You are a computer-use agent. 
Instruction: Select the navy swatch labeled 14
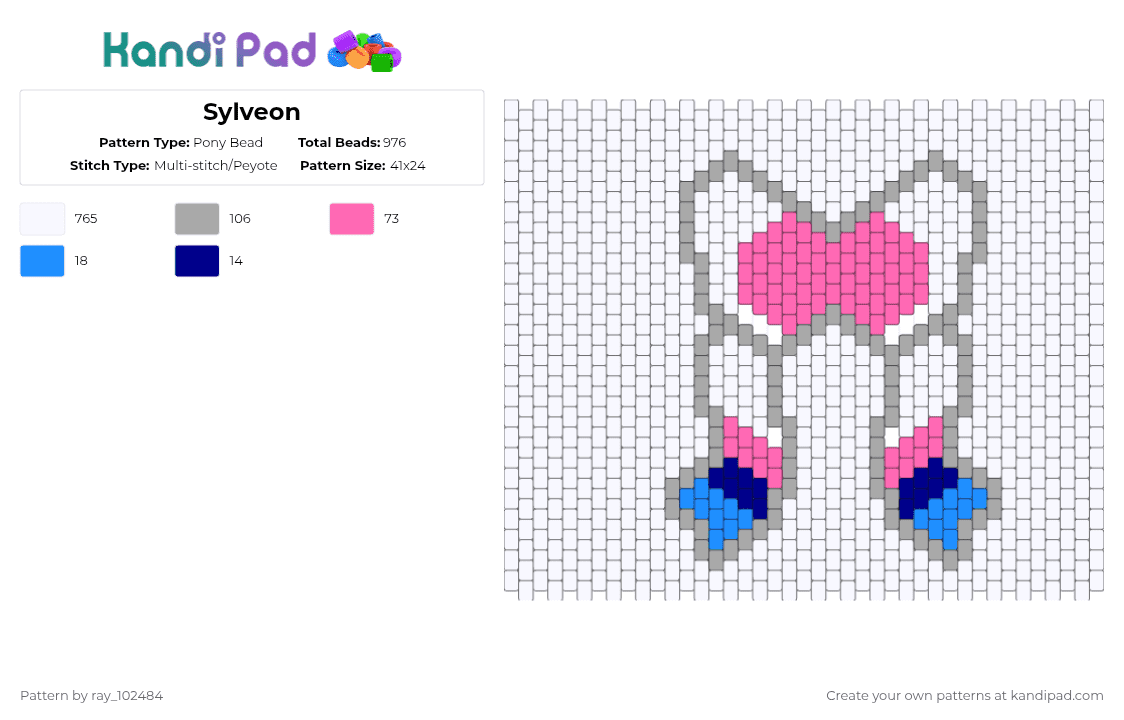197,261
